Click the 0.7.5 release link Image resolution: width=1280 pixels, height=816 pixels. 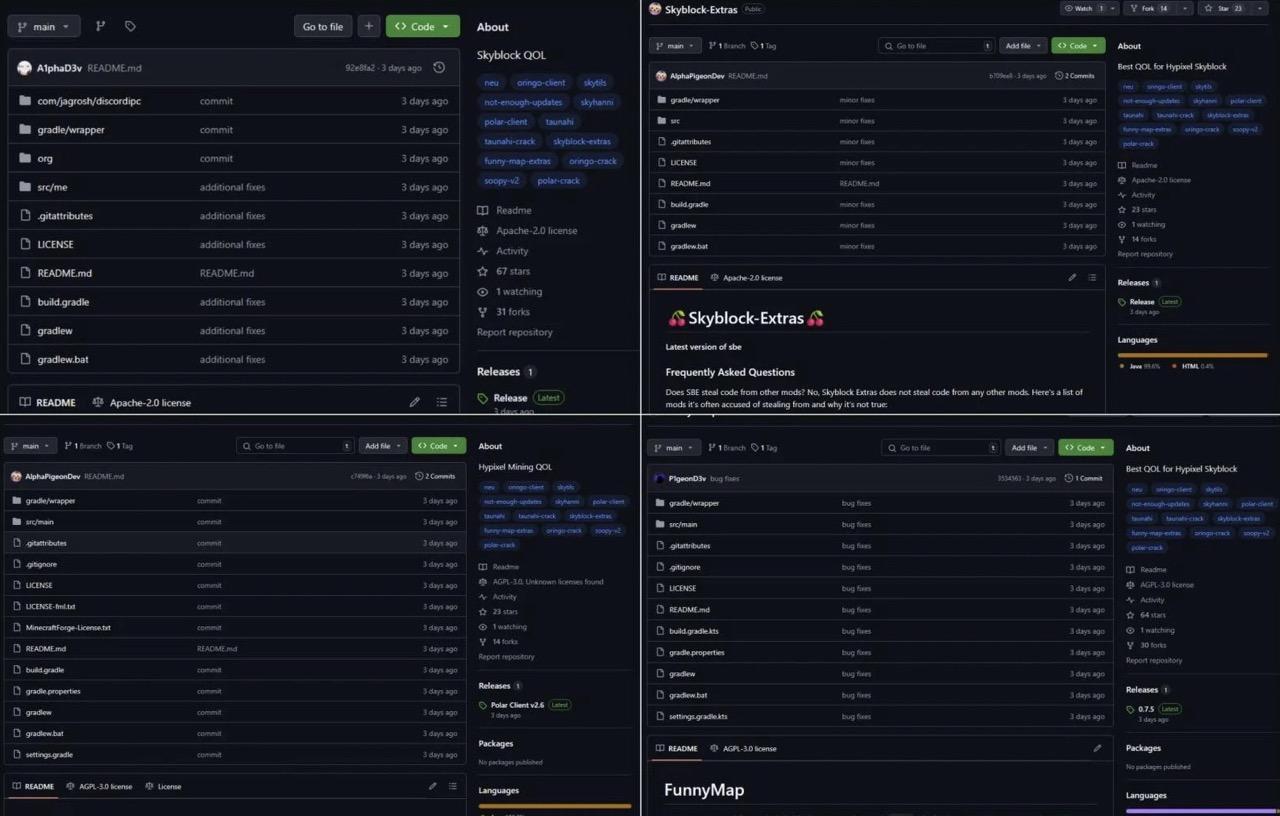click(x=1146, y=709)
